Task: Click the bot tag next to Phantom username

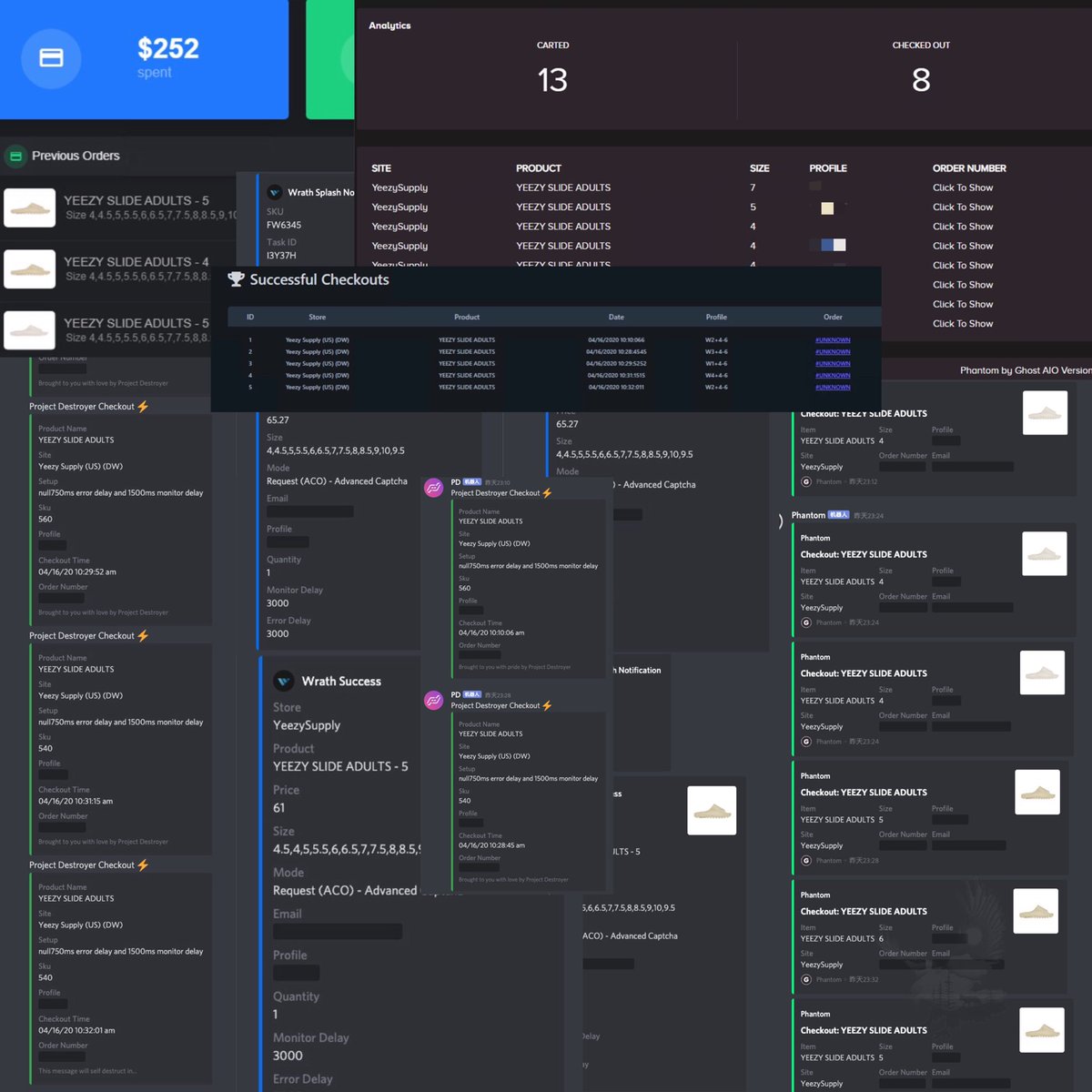Action: pyautogui.click(x=838, y=515)
